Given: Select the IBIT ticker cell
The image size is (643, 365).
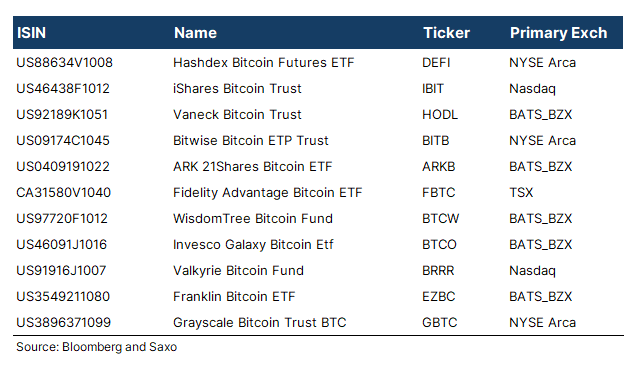Looking at the screenshot, I should pyautogui.click(x=433, y=89).
